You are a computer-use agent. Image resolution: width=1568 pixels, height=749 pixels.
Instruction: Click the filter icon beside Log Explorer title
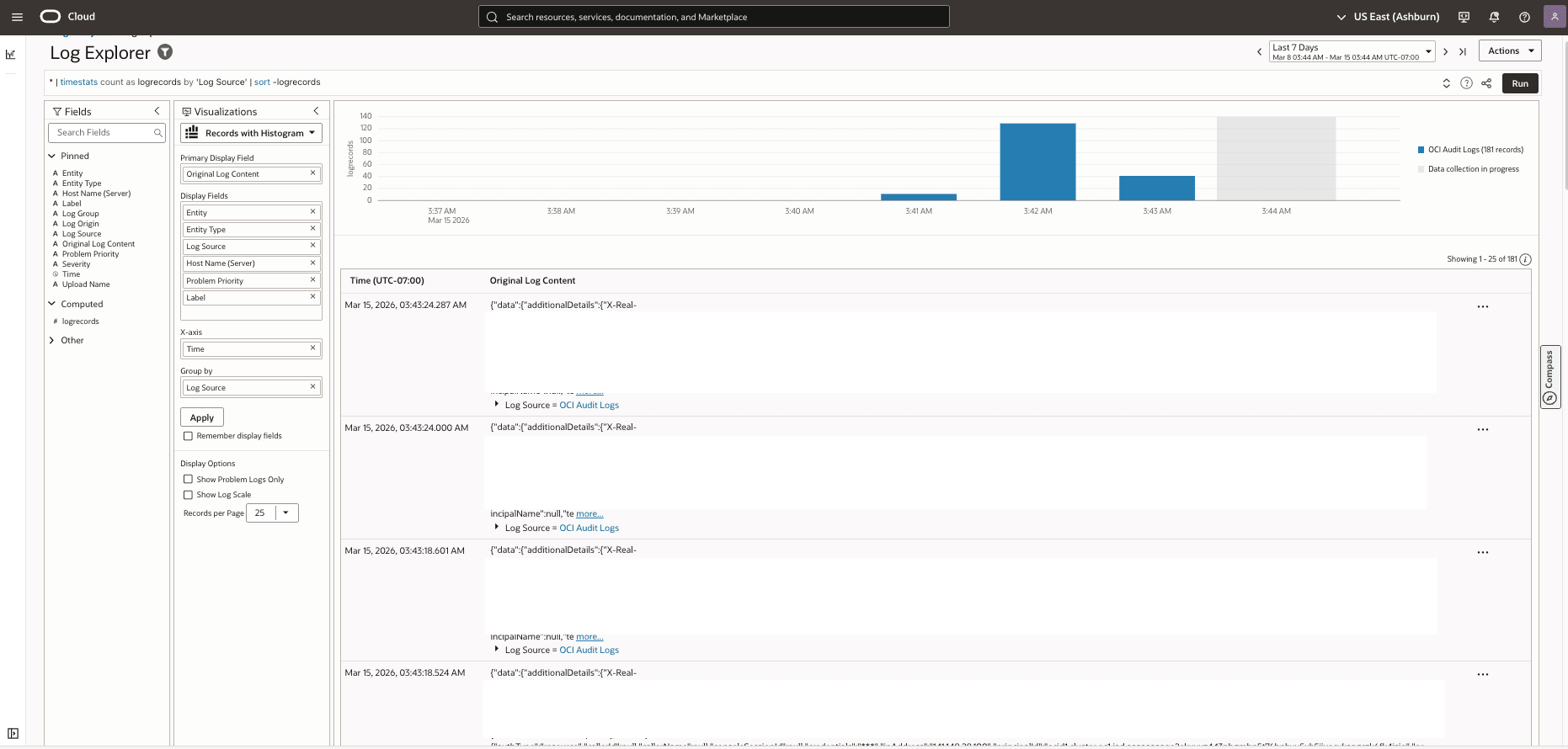coord(165,52)
